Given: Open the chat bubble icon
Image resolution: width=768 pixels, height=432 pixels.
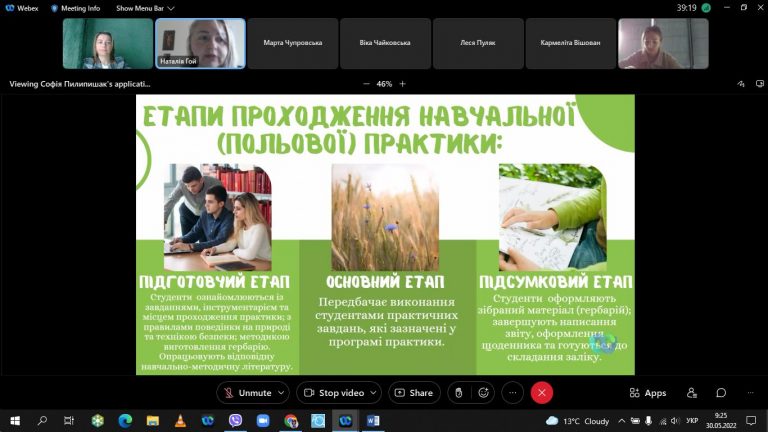Looking at the screenshot, I should (721, 393).
